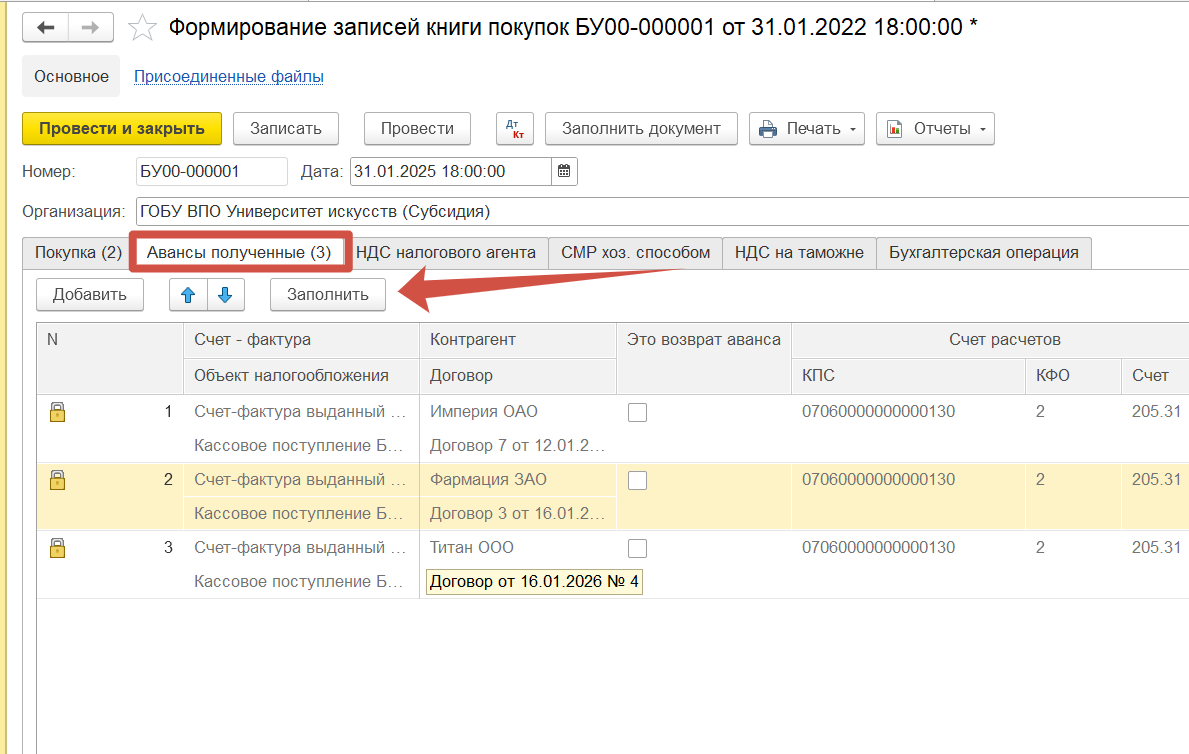Click the lock icon in row 2
This screenshot has width=1189, height=754.
[x=58, y=479]
